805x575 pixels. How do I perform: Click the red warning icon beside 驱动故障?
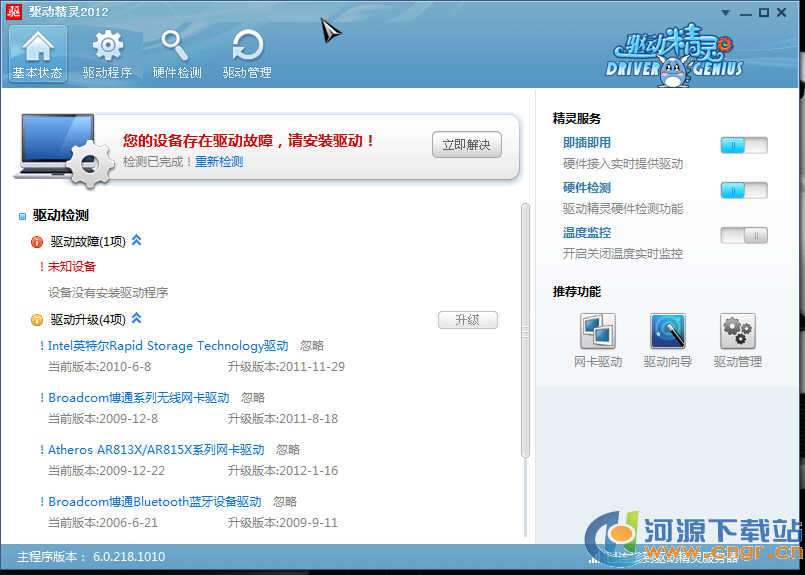pos(36,242)
